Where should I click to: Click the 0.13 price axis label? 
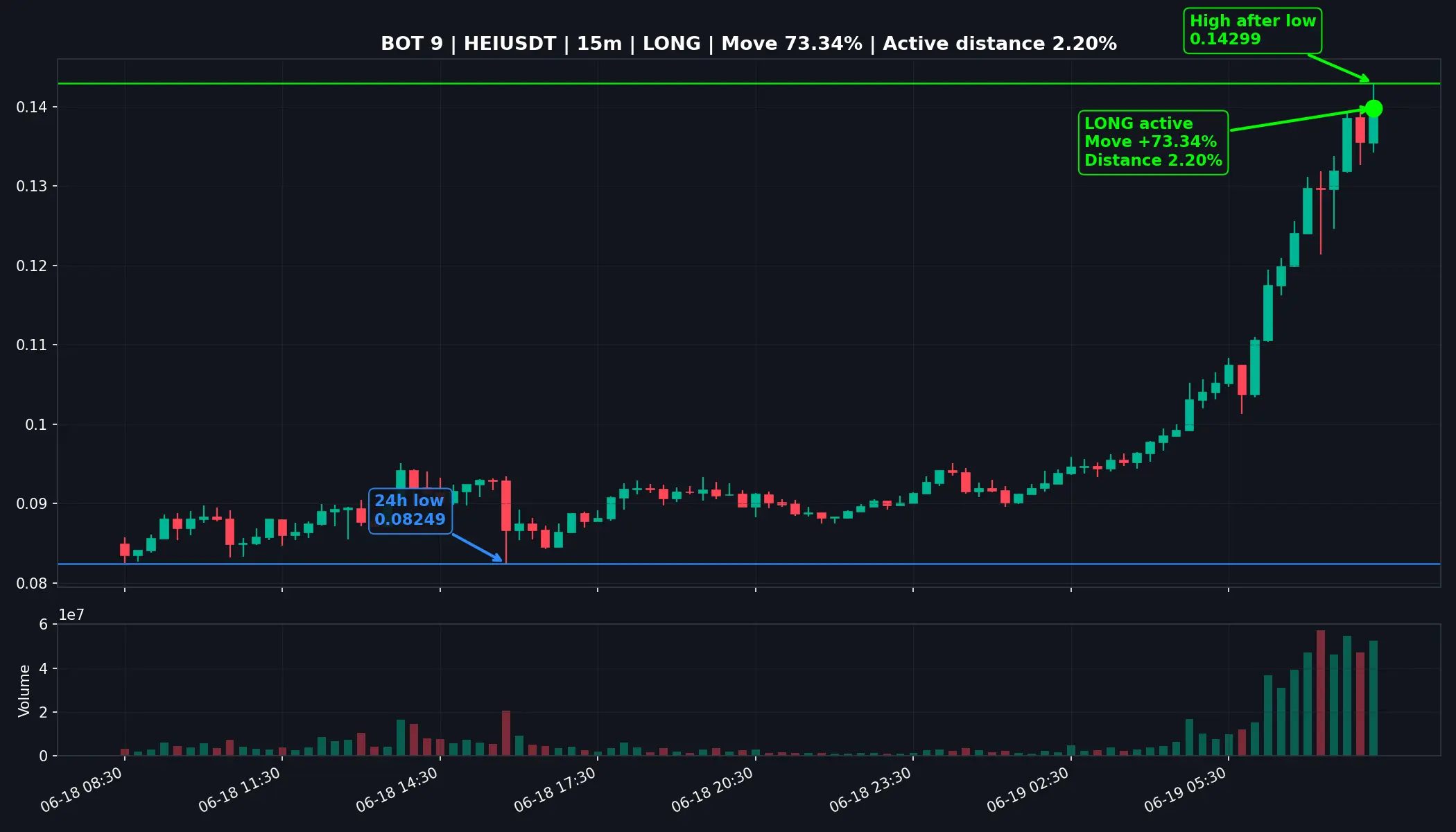(x=32, y=187)
